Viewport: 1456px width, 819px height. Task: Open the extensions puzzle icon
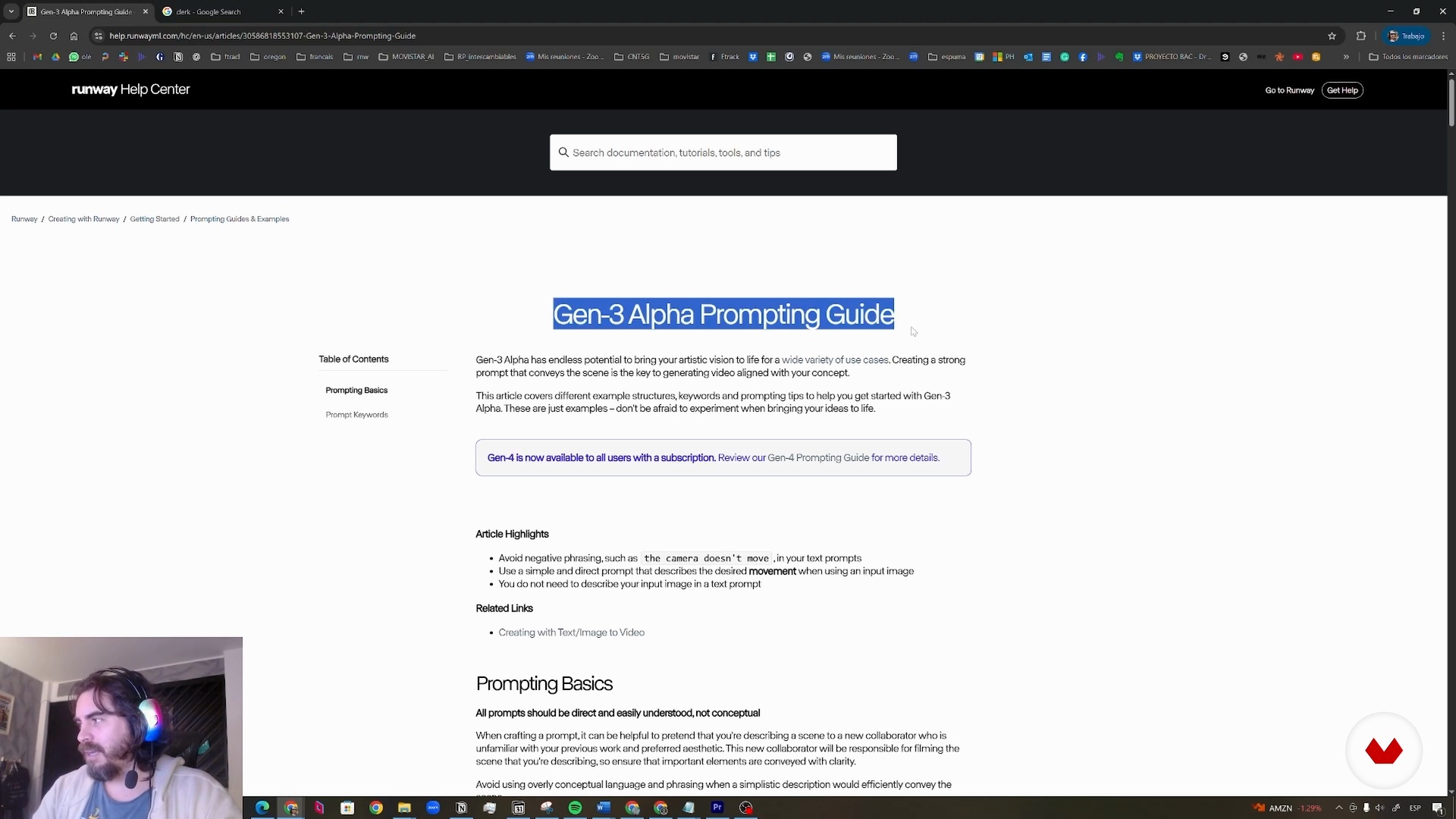point(1361,36)
